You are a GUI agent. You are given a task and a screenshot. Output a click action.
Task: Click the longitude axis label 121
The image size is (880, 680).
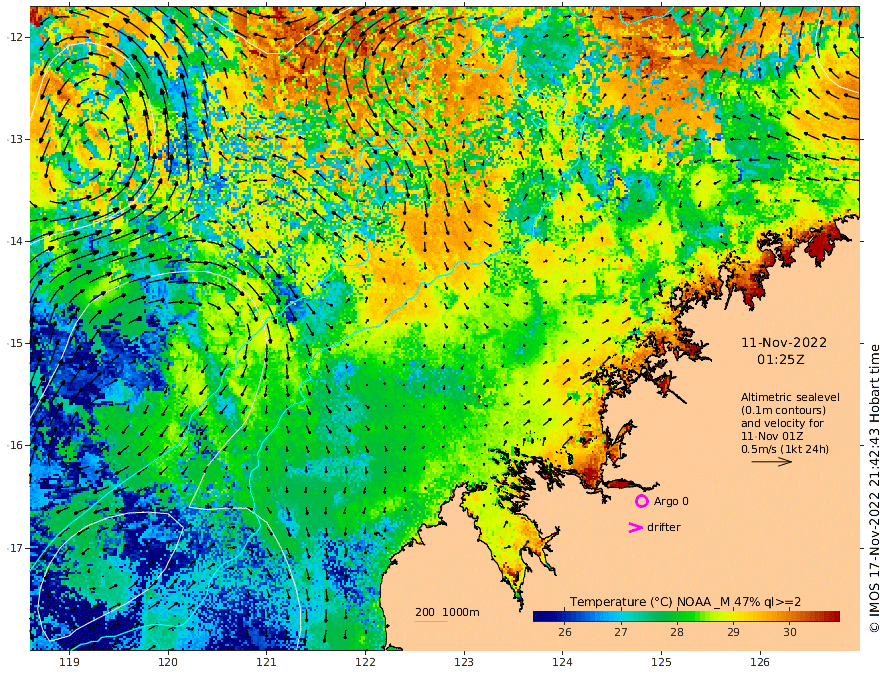click(267, 662)
